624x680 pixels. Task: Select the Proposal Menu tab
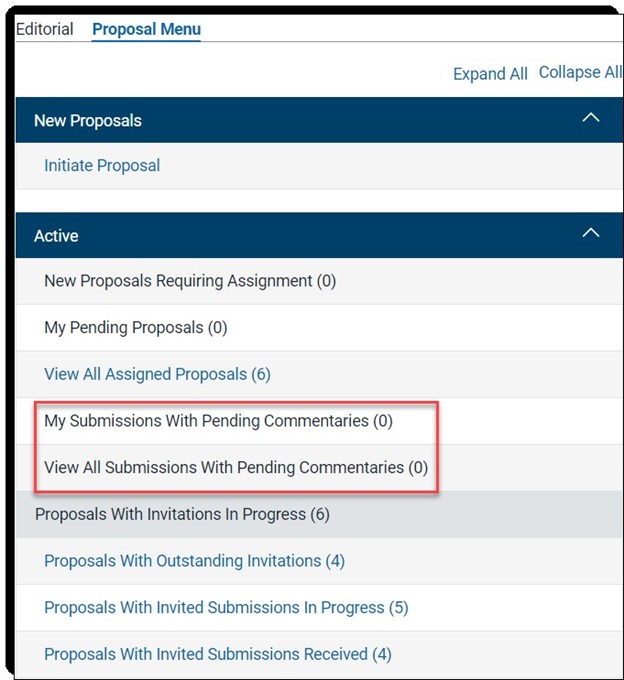[147, 29]
